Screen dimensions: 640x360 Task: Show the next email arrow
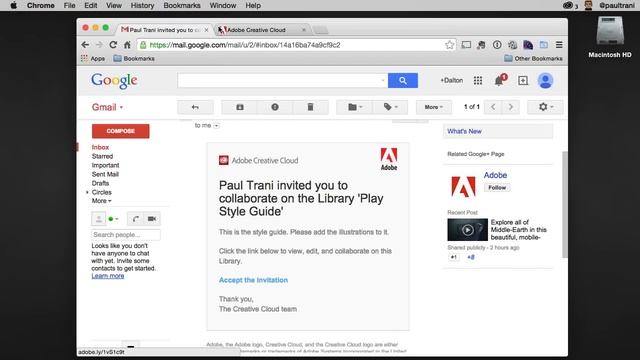tap(511, 107)
